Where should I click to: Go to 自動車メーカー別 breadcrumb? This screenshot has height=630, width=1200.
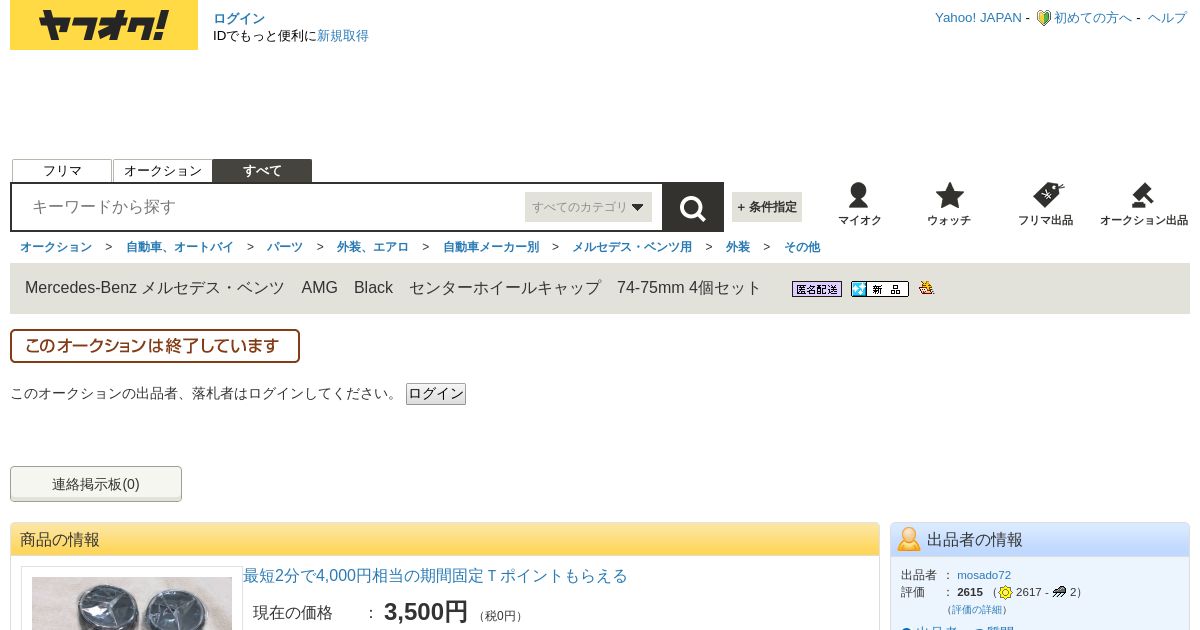tap(491, 247)
